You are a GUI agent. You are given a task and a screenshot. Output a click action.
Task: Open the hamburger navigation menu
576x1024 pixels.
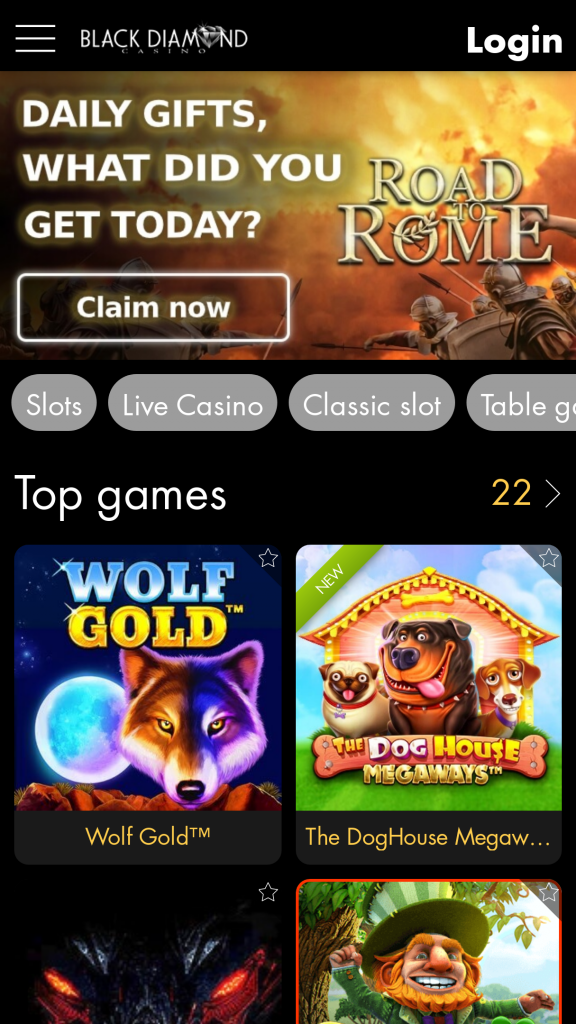click(x=35, y=38)
